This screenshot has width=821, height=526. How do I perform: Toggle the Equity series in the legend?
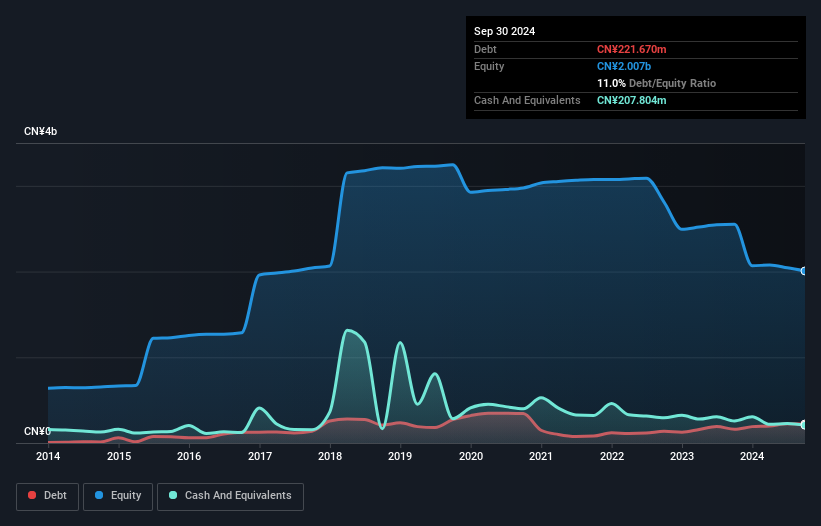click(118, 496)
